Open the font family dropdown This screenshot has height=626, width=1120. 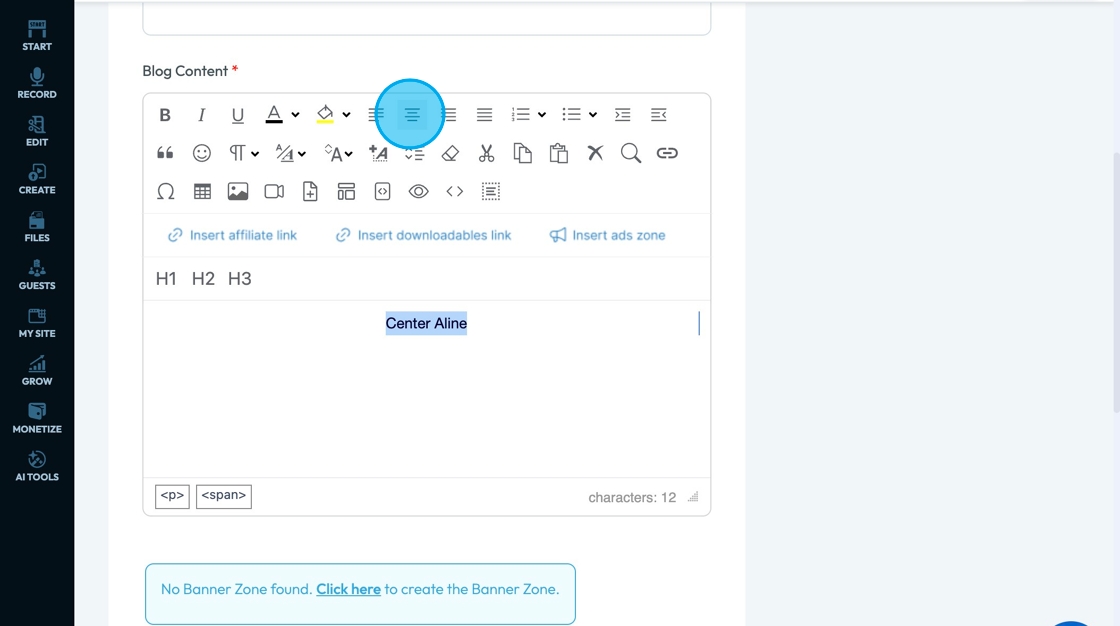click(x=291, y=153)
